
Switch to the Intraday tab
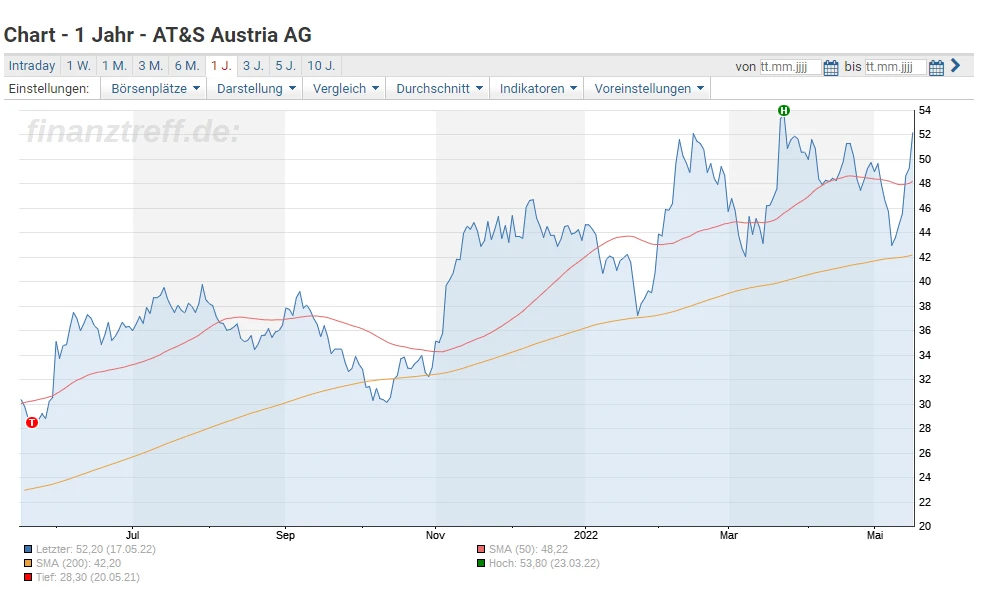pyautogui.click(x=32, y=66)
